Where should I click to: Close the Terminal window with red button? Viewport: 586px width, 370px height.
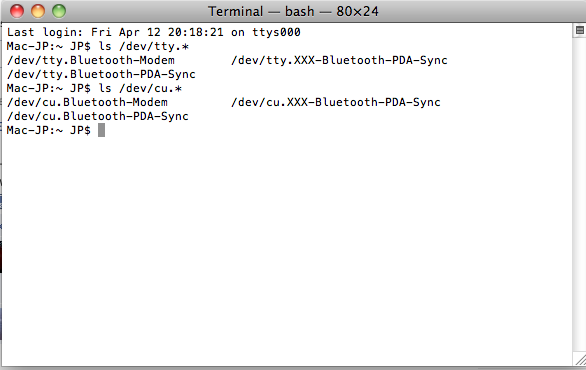click(x=17, y=11)
